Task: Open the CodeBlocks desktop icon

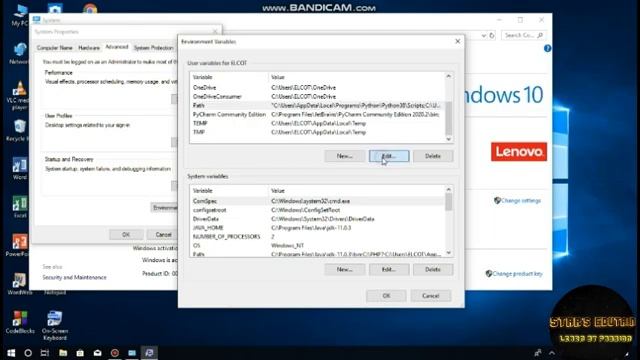Action: click(x=20, y=322)
